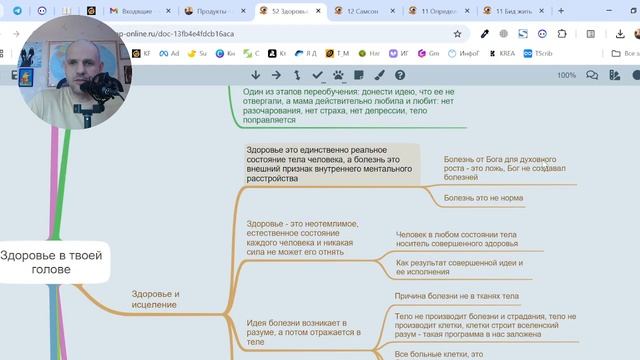This screenshot has width=640, height=360.
Task: Open the Ad Meta bookmark
Action: tap(169, 53)
